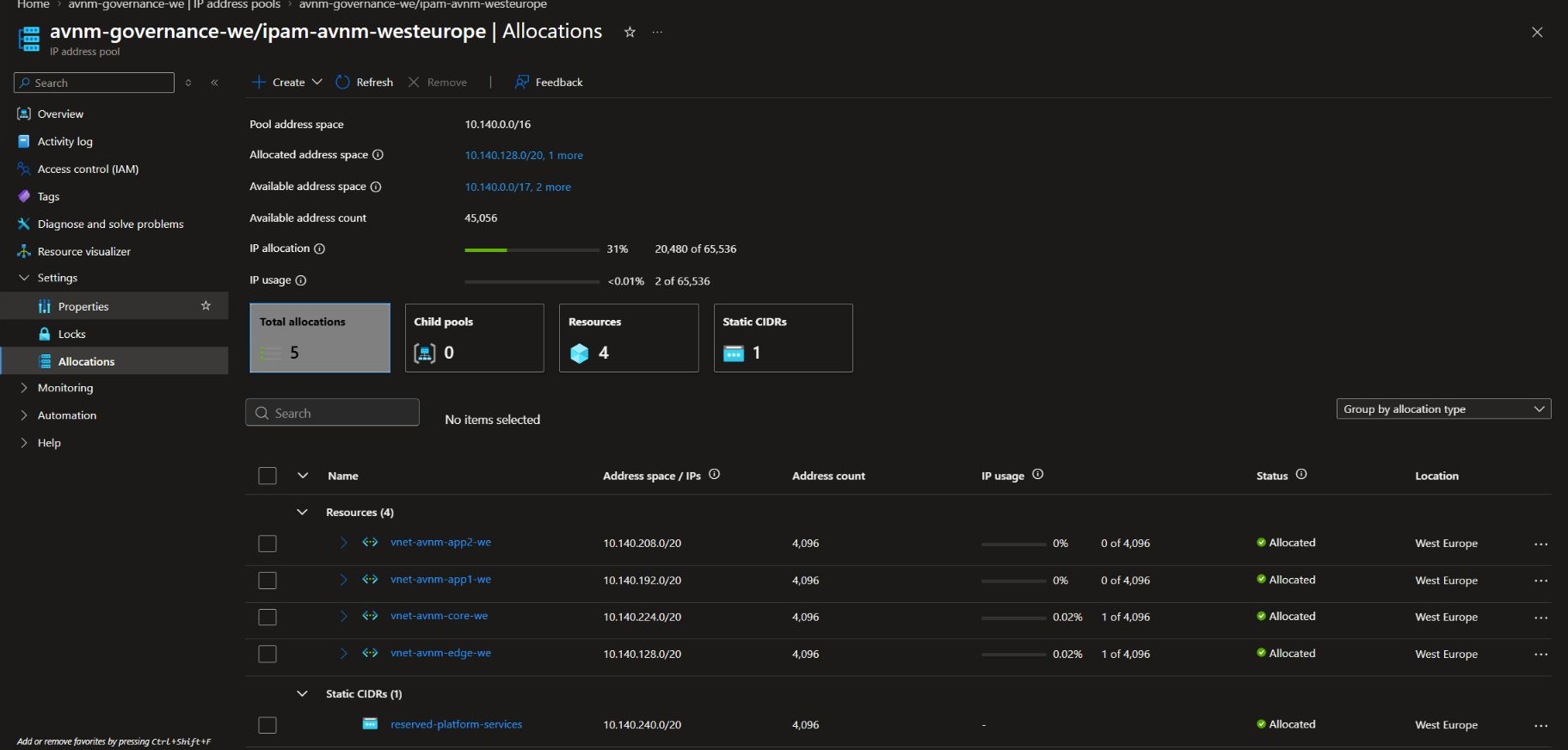Select the vnet-avnm-edge-we row checkbox
Screen dimensions: 1568x750
[x=267, y=655]
